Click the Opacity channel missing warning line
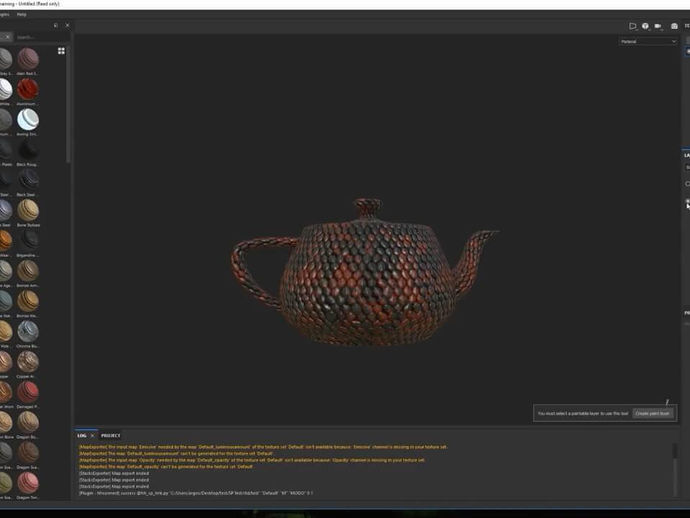Screen dimensions: 690x518 point(252,460)
